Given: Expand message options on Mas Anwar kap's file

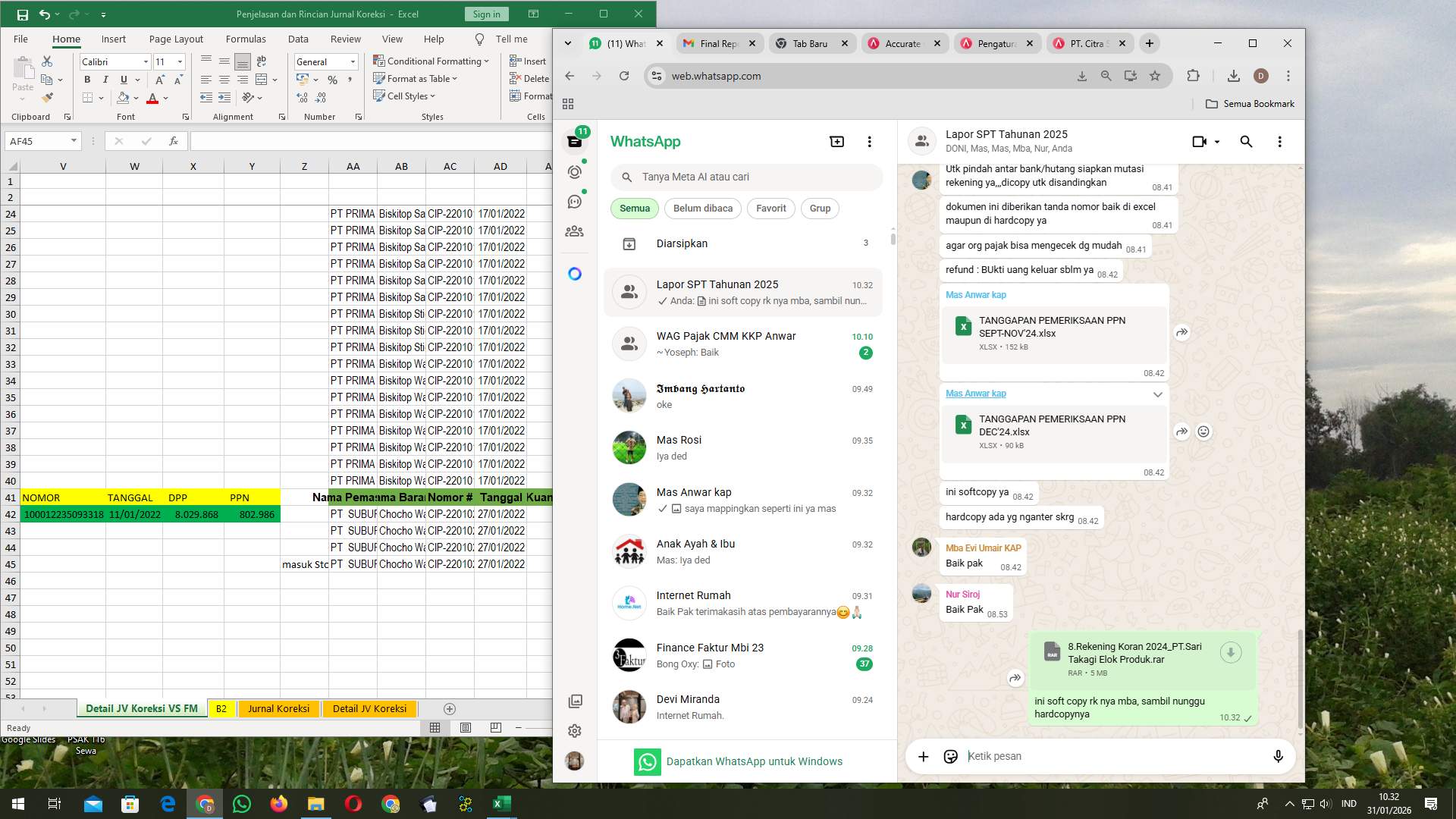Looking at the screenshot, I should pos(1158,394).
